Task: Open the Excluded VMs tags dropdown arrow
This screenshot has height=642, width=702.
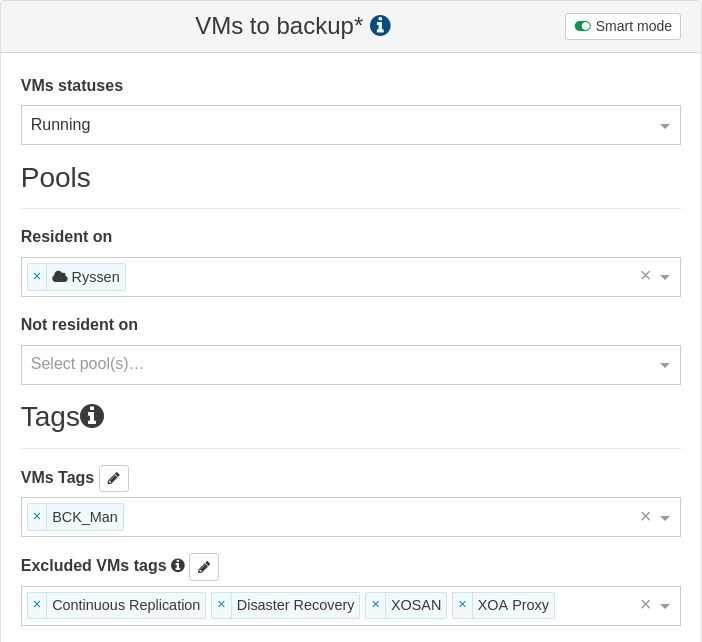Action: [664, 606]
